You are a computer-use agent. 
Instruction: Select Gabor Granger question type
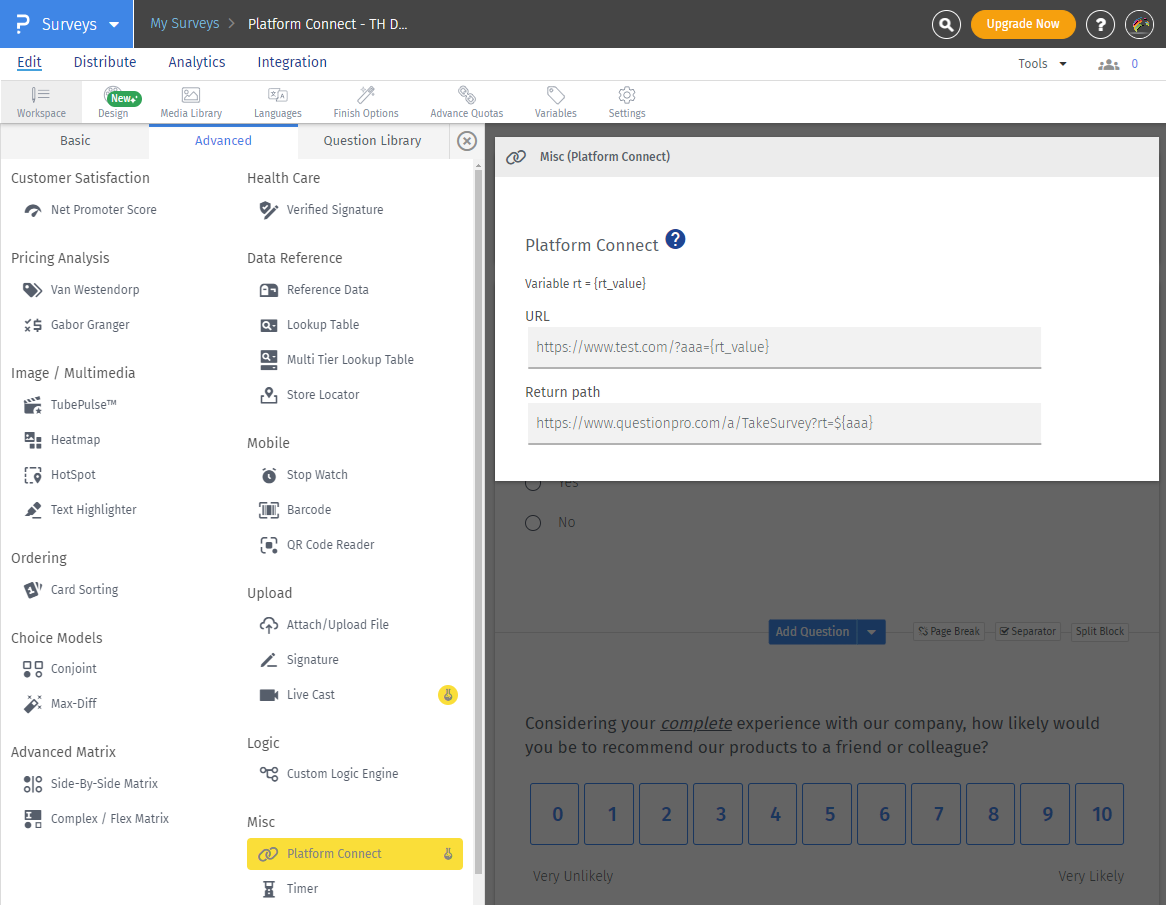point(76,324)
